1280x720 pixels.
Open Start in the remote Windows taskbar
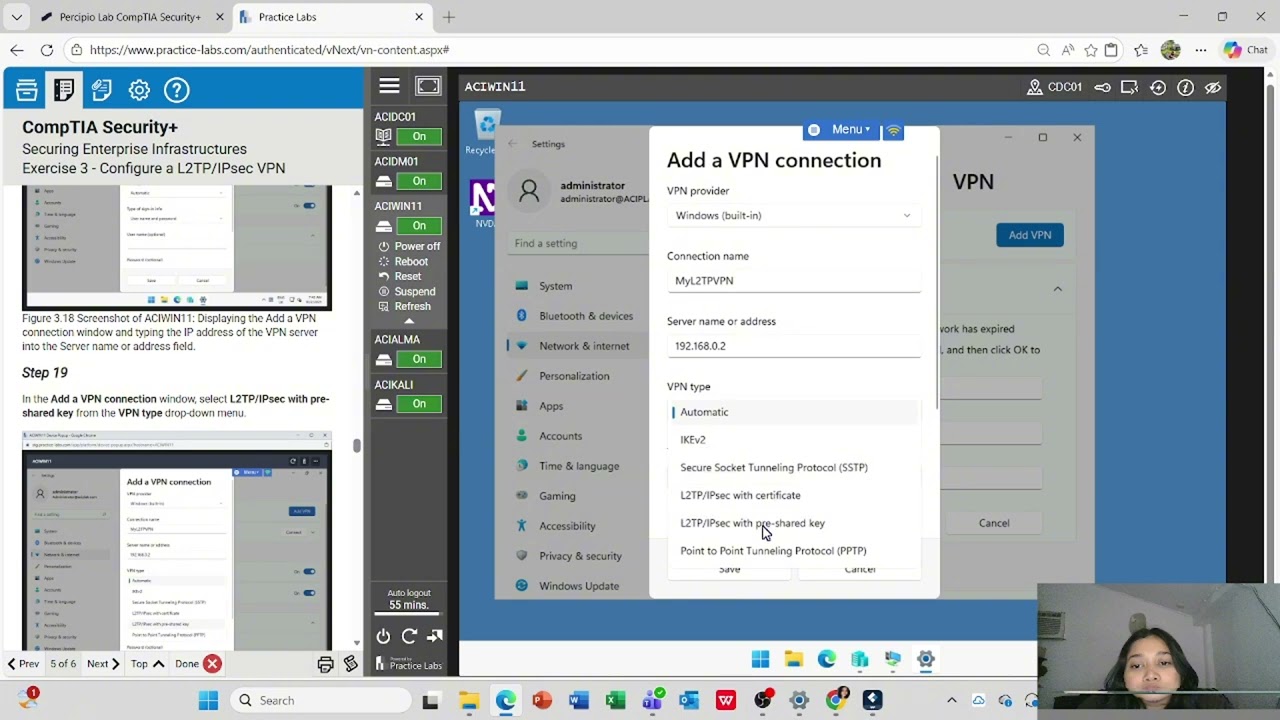pyautogui.click(x=760, y=659)
